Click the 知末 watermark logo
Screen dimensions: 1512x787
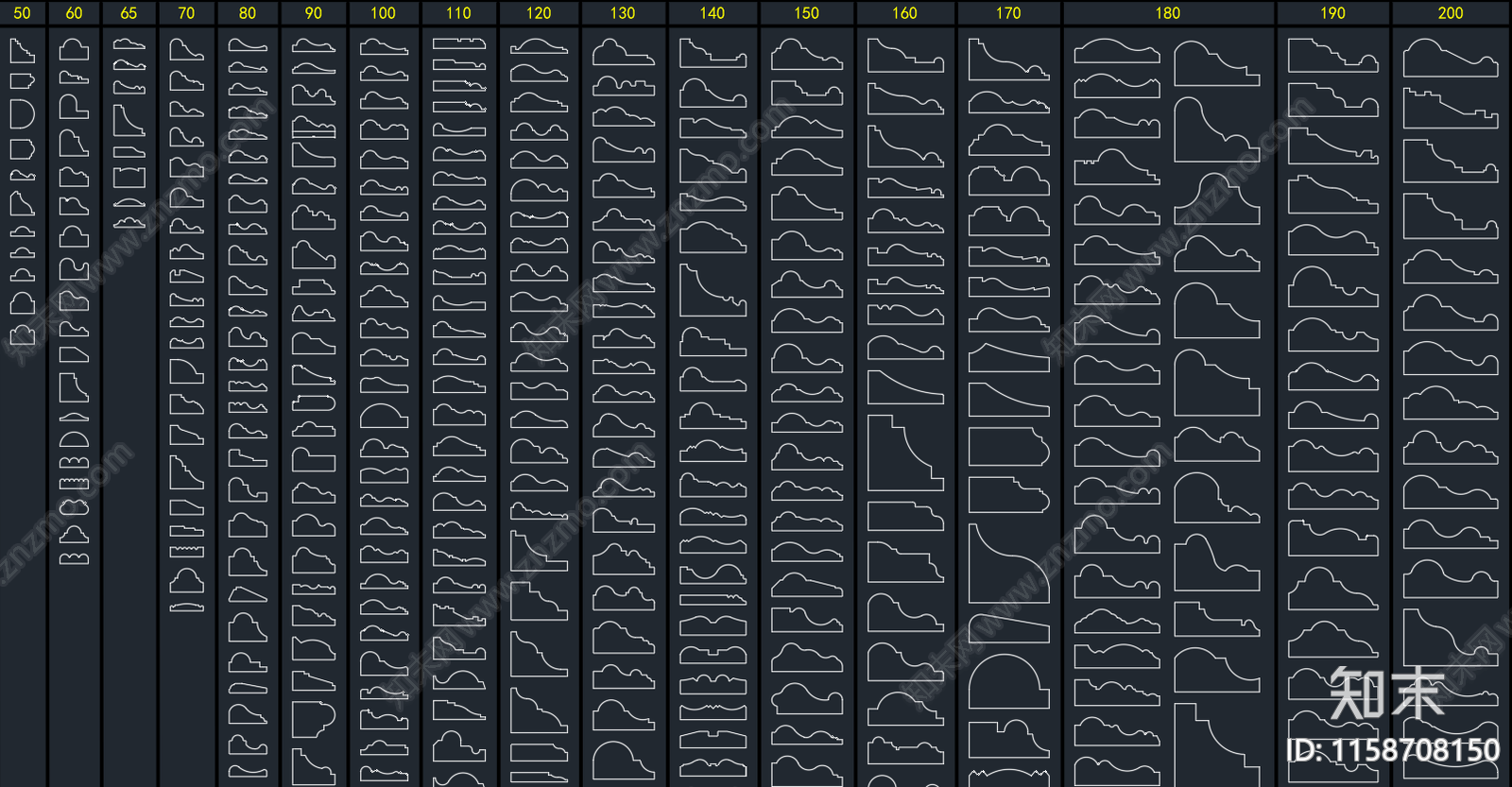[x=1386, y=694]
